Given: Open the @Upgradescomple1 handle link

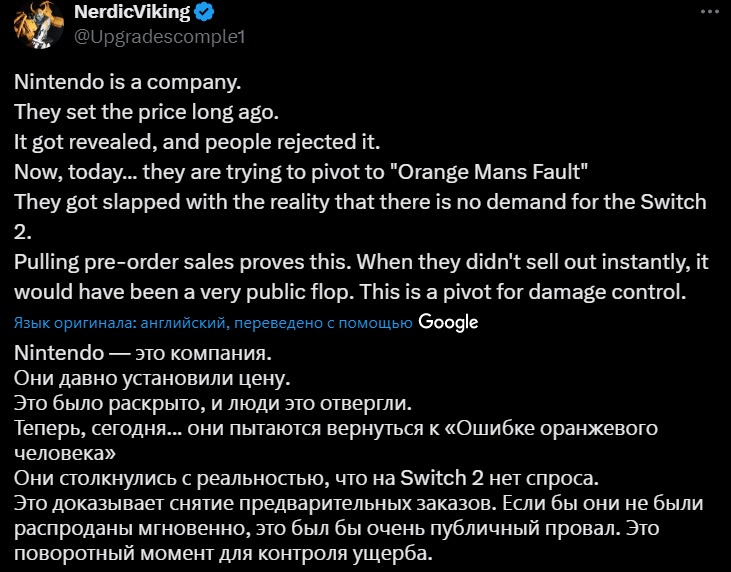Looking at the screenshot, I should (159, 36).
